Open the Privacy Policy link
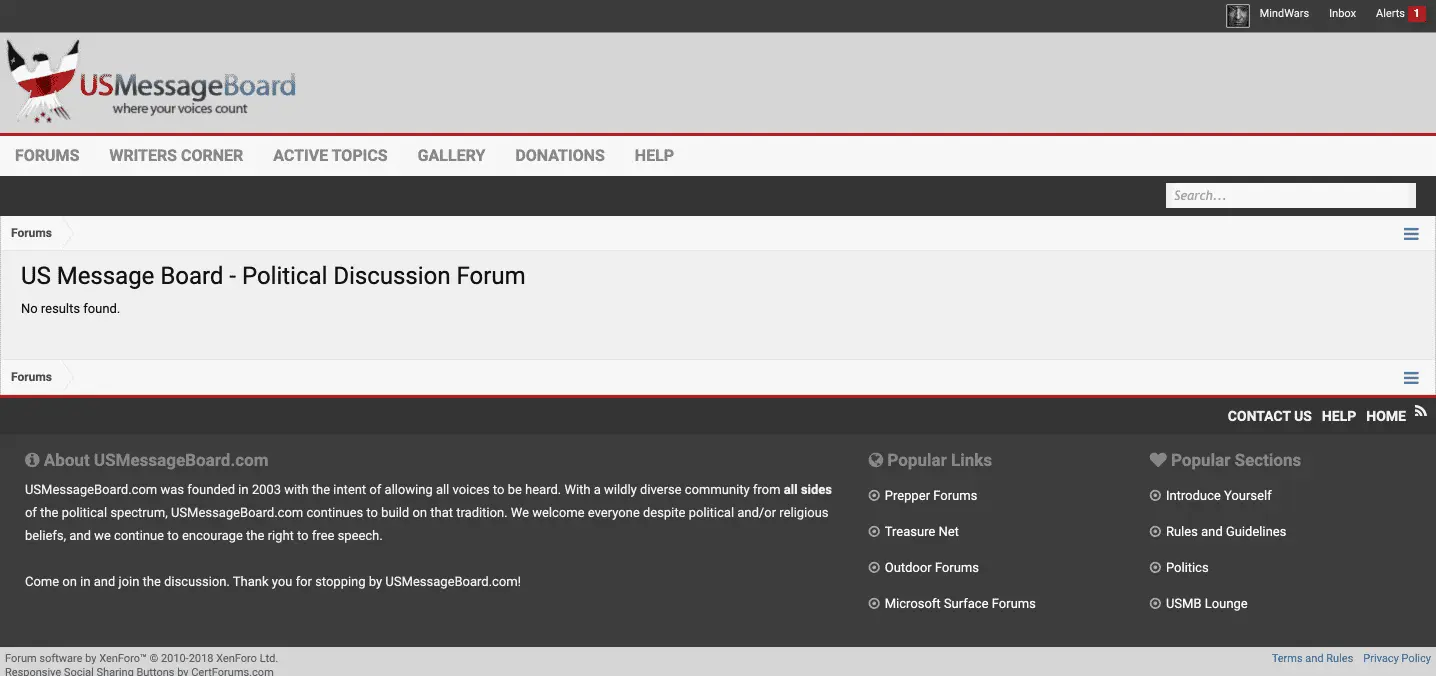Screen dimensions: 1436x676 1397,658
